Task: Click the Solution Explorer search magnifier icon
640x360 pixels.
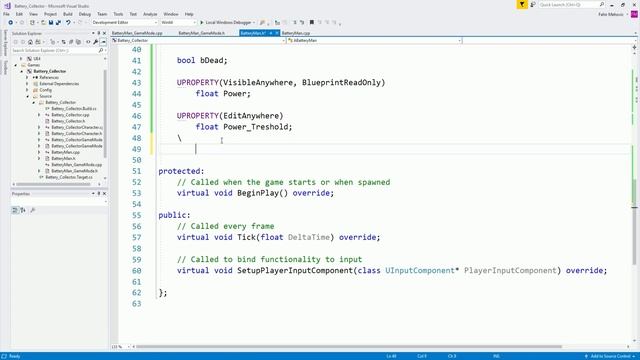Action: [100, 50]
